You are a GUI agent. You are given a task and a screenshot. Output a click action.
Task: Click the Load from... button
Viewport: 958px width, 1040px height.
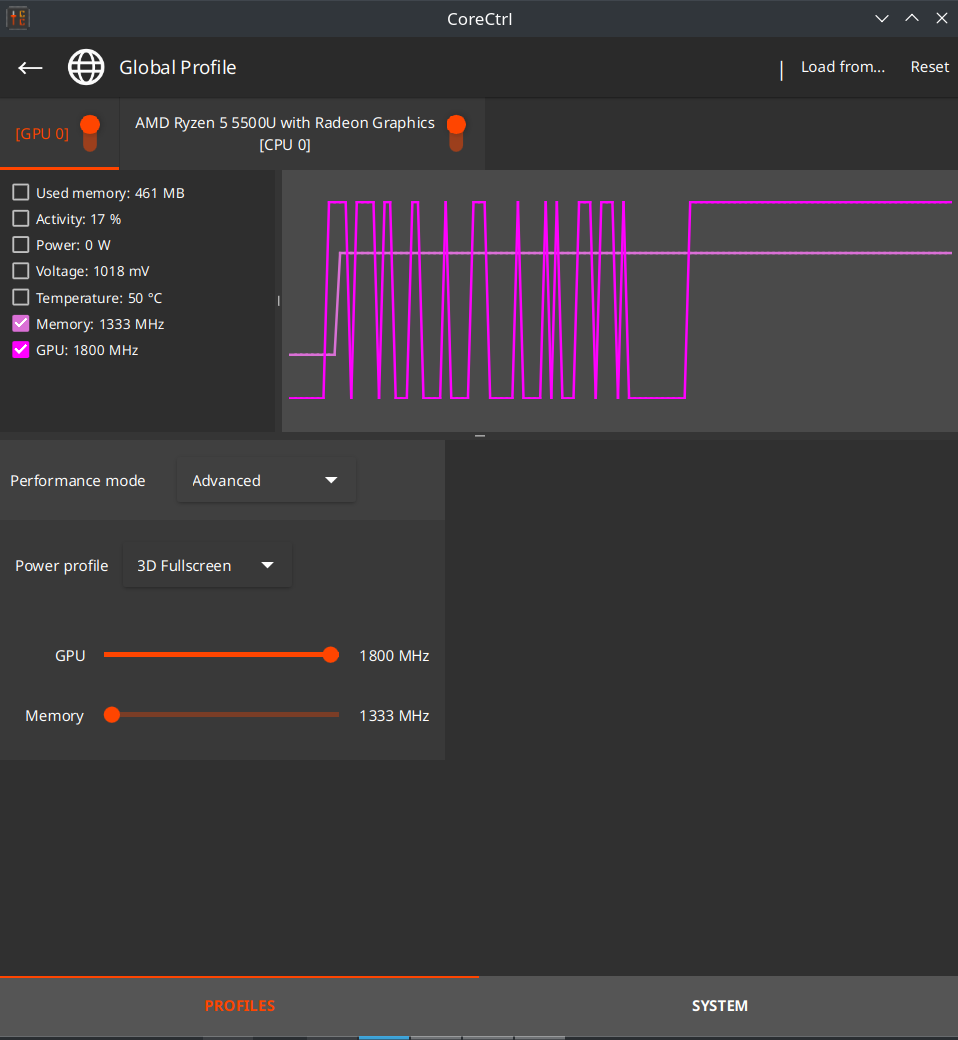[x=842, y=66]
